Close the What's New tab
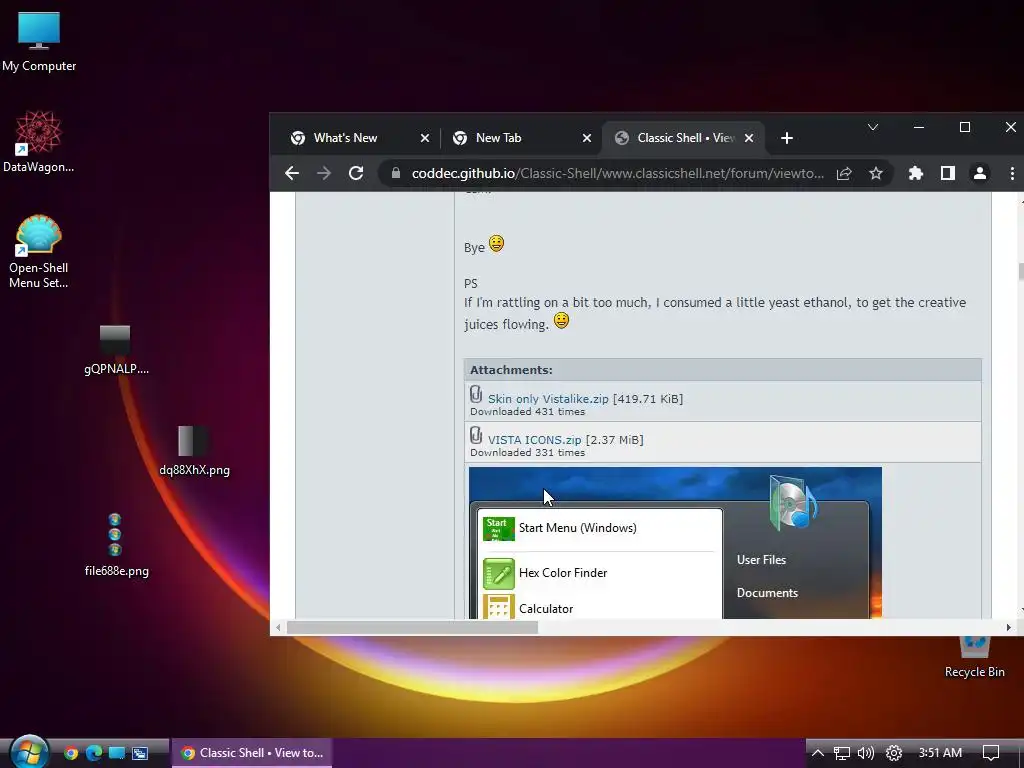Screen dimensions: 1024x768 click(424, 138)
